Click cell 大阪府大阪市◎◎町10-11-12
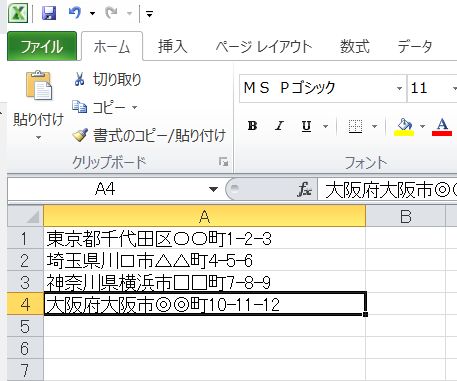 point(205,304)
